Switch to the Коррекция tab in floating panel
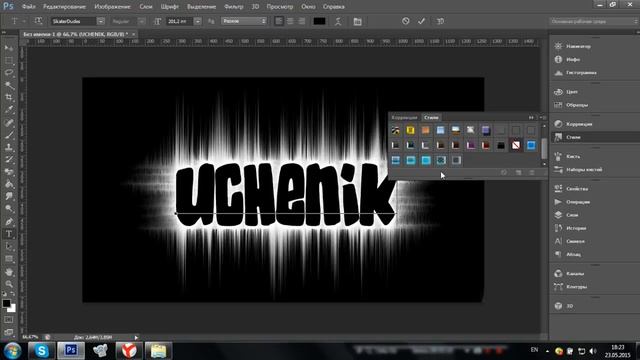 (x=404, y=118)
